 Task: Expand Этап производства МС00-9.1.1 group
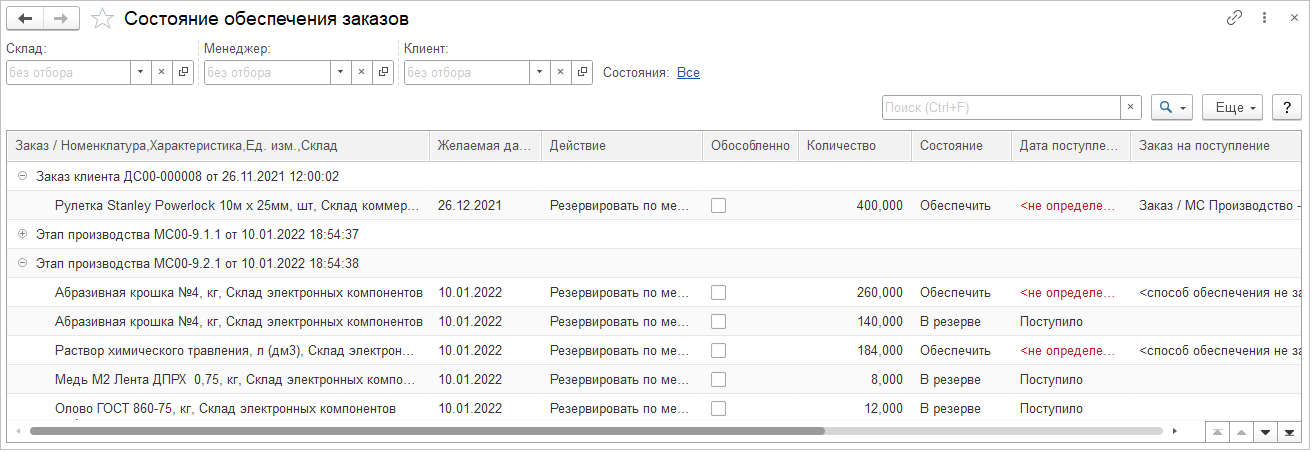(x=22, y=234)
